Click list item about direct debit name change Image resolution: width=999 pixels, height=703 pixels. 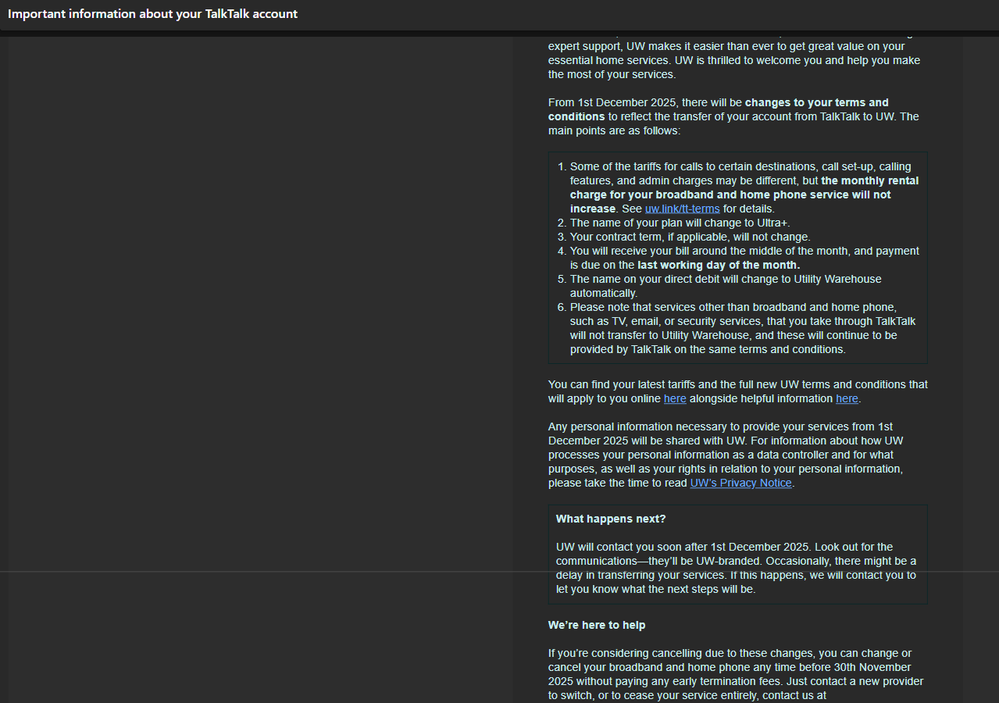[725, 286]
